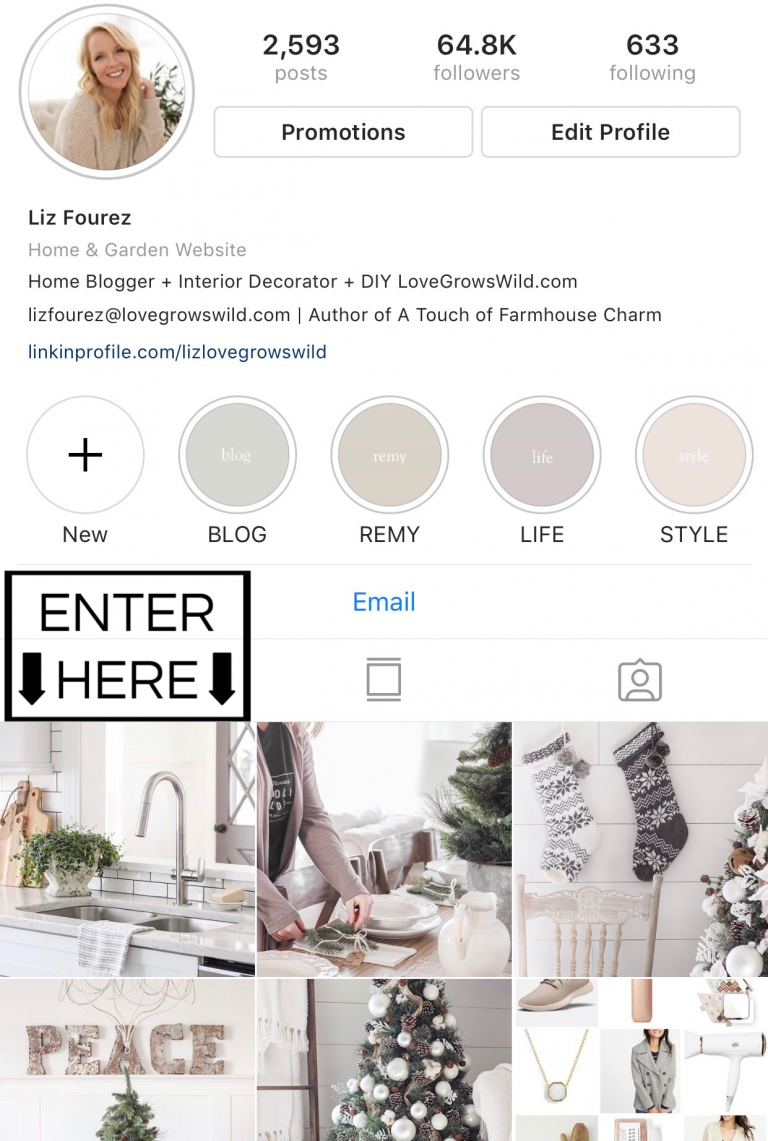Open the linkinprofile.com/lizlovegrowswild link

coord(177,352)
